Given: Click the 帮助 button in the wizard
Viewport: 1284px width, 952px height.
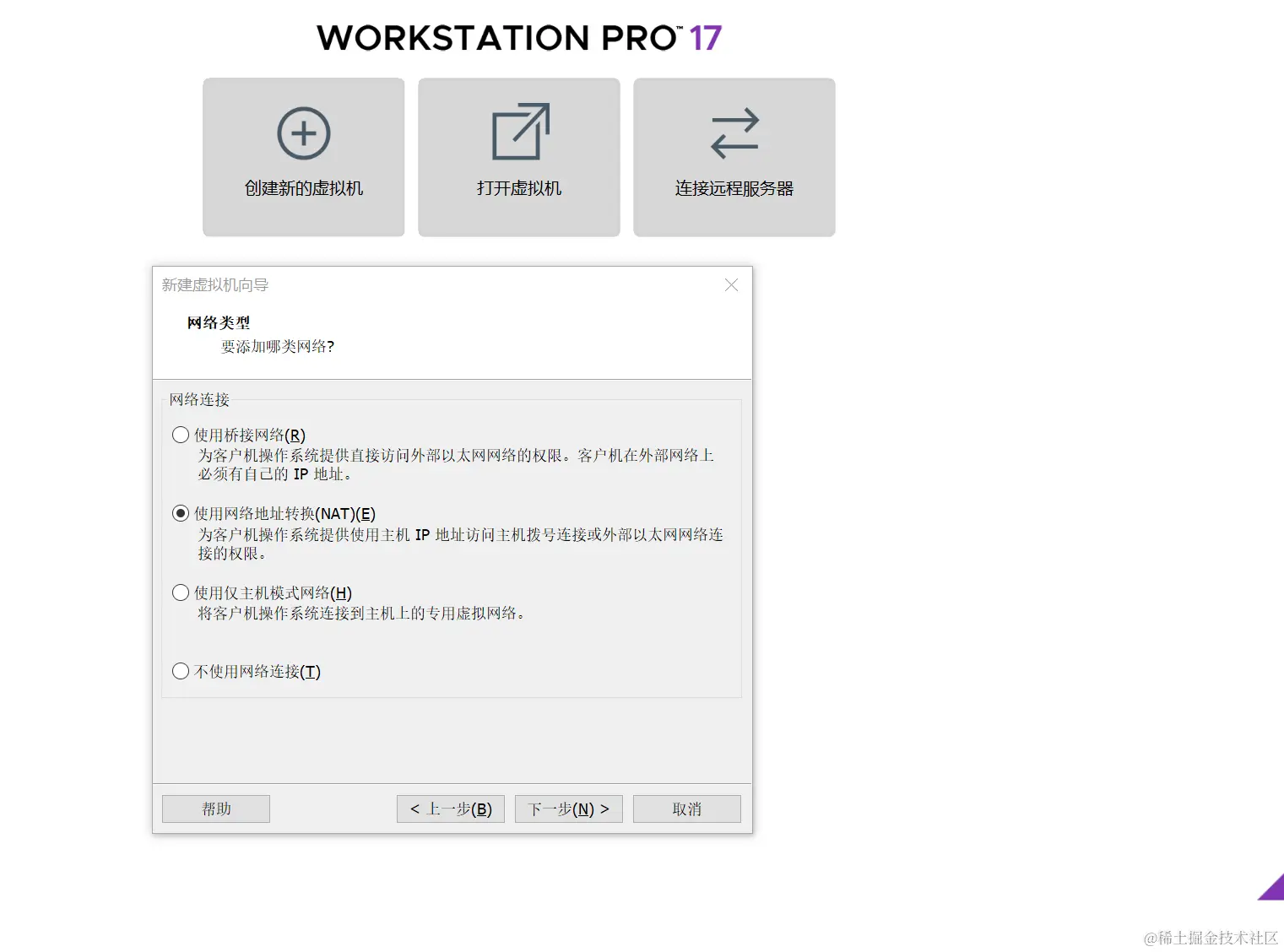Looking at the screenshot, I should [216, 809].
